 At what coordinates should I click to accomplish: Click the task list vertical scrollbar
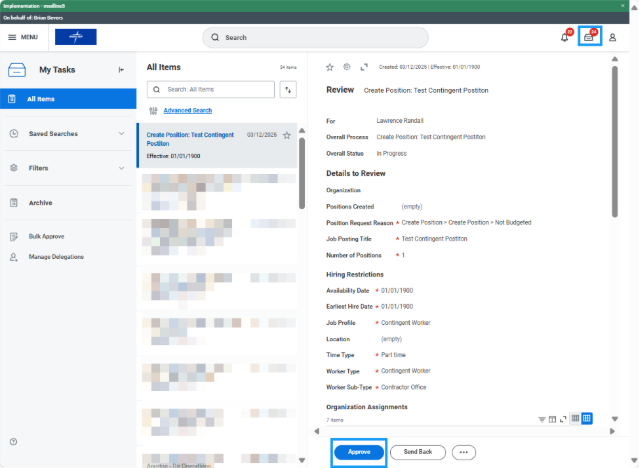pos(302,173)
